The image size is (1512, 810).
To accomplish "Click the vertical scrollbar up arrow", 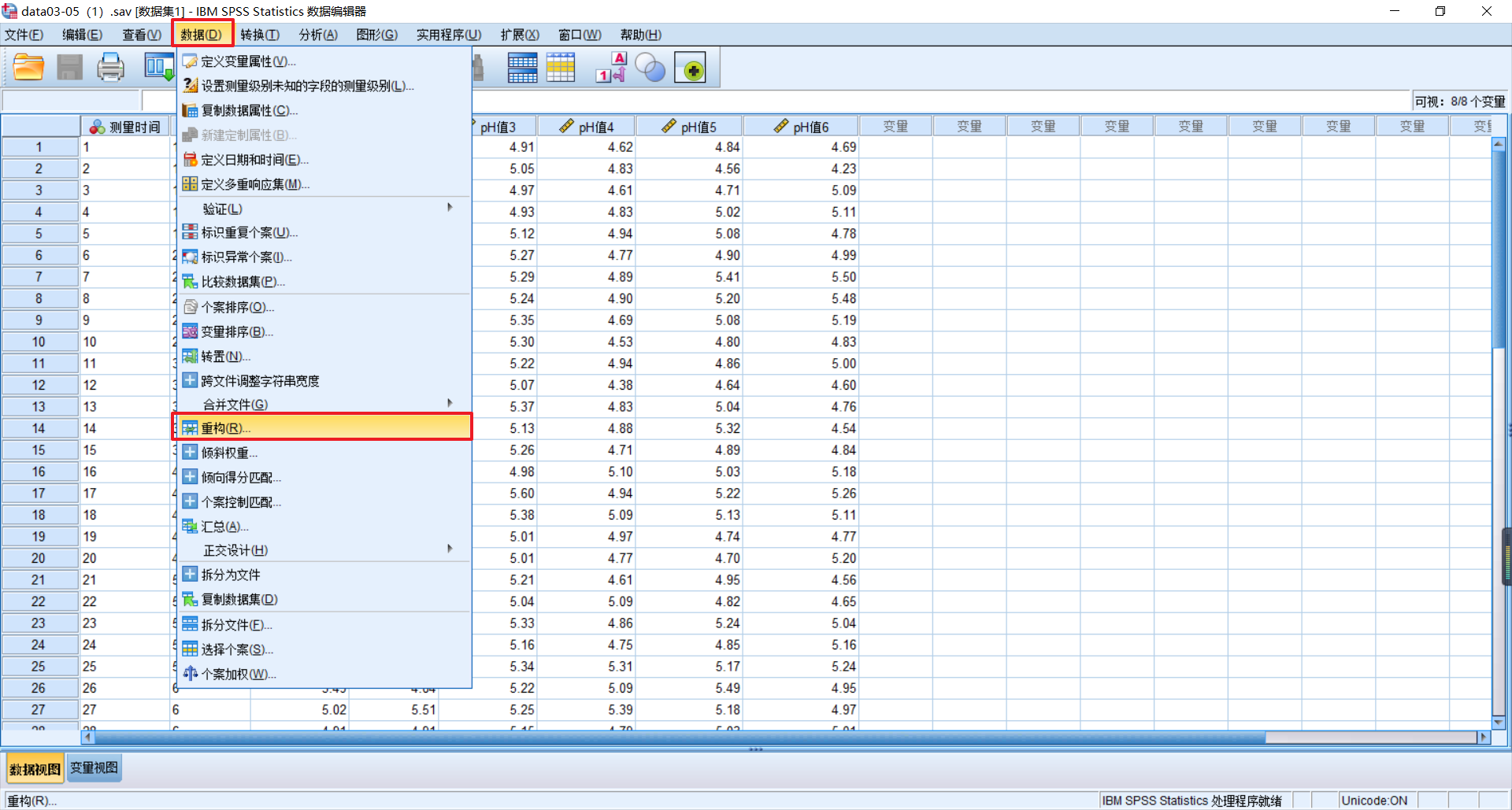I will click(x=1499, y=144).
